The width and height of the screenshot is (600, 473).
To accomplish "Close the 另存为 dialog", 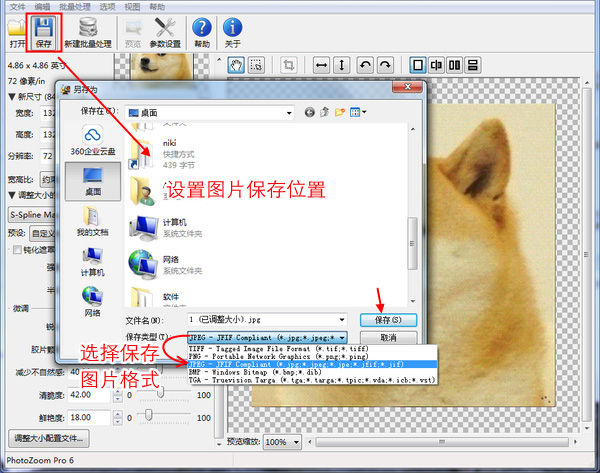I will point(408,87).
